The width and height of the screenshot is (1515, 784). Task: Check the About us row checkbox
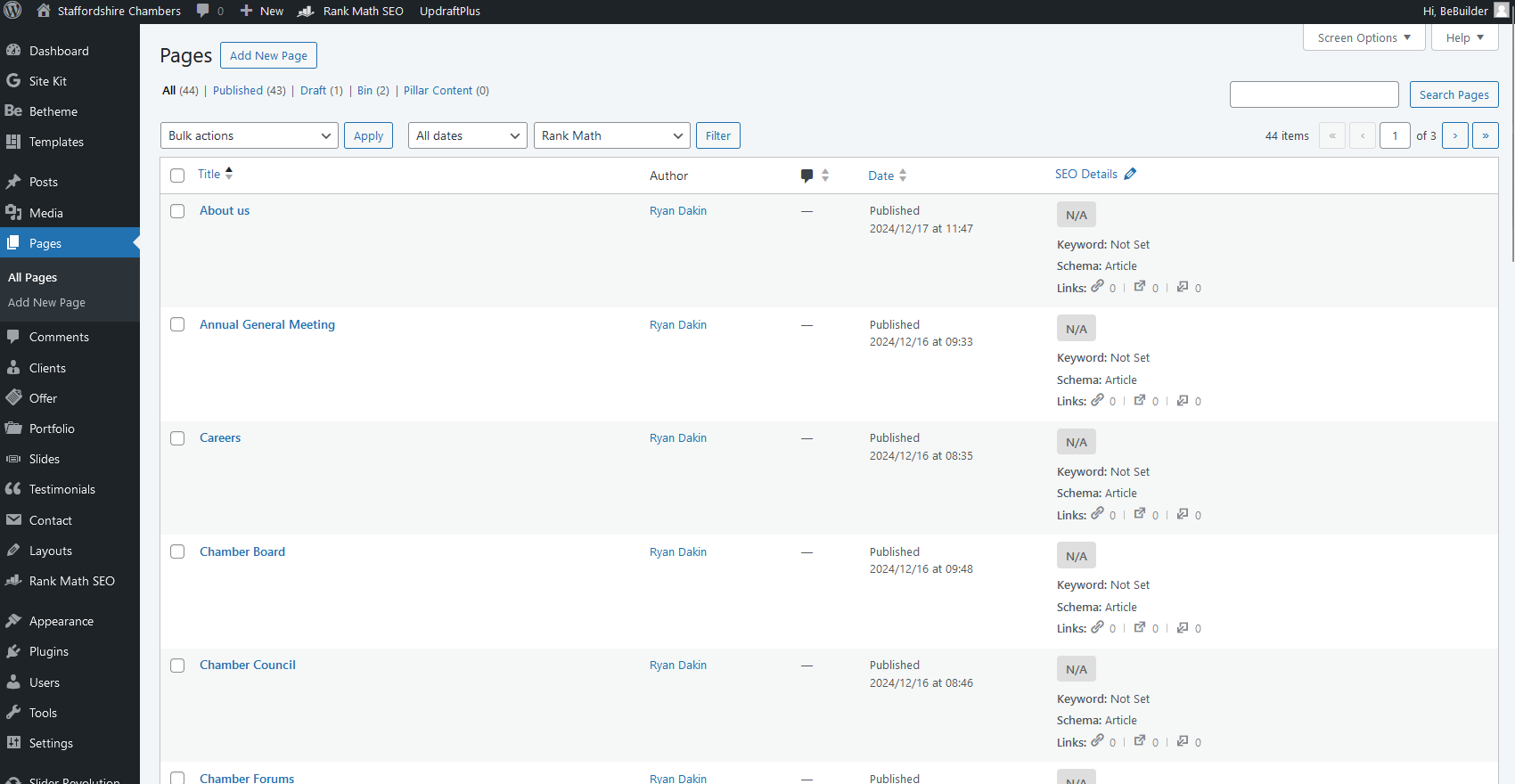coord(177,211)
